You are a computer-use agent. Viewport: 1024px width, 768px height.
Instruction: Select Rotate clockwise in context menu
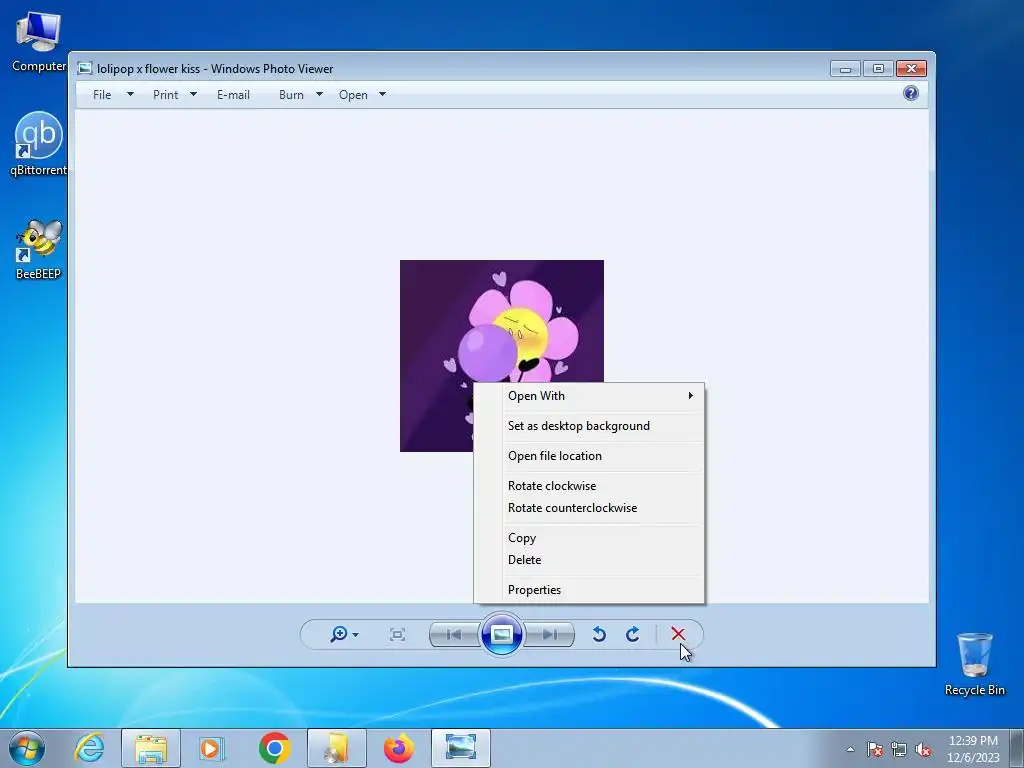point(589,486)
